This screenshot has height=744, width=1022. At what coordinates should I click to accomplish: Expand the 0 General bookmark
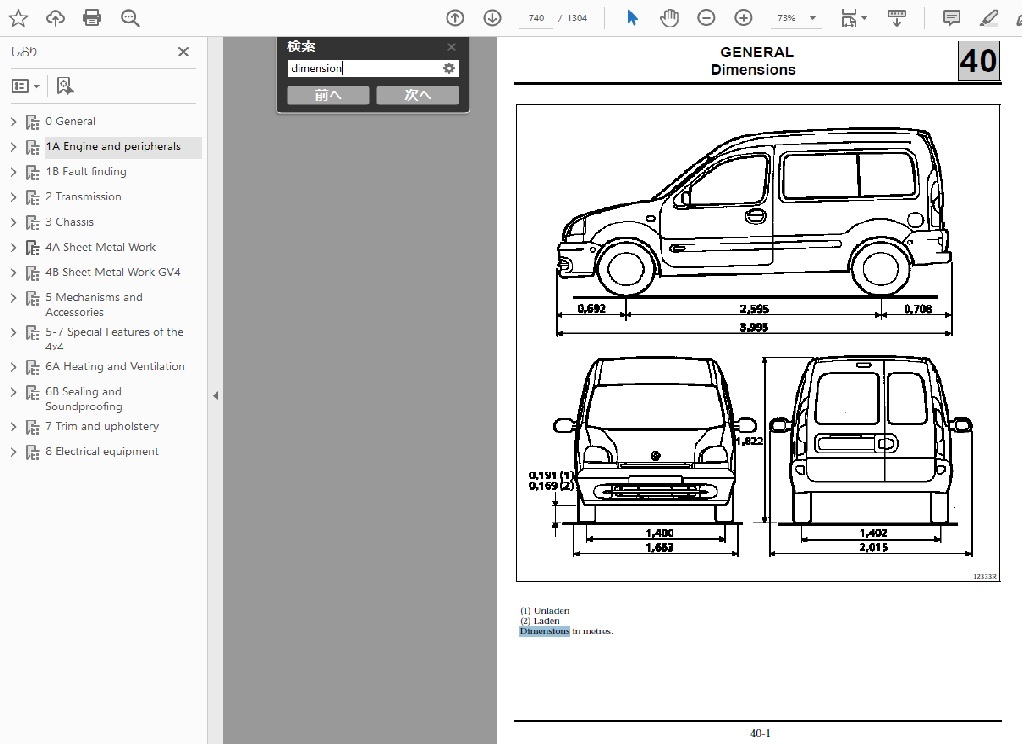(x=14, y=121)
